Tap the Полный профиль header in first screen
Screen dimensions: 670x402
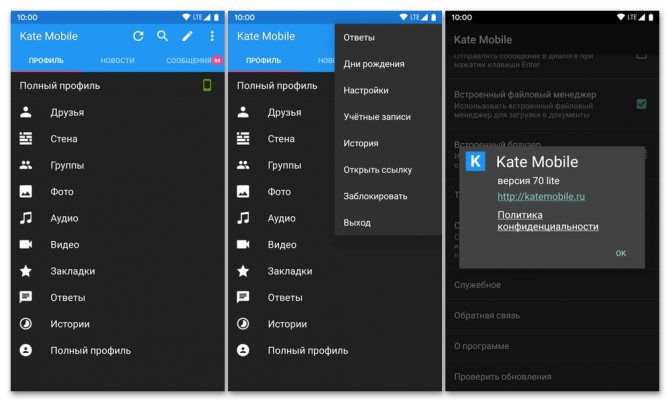pyautogui.click(x=60, y=86)
